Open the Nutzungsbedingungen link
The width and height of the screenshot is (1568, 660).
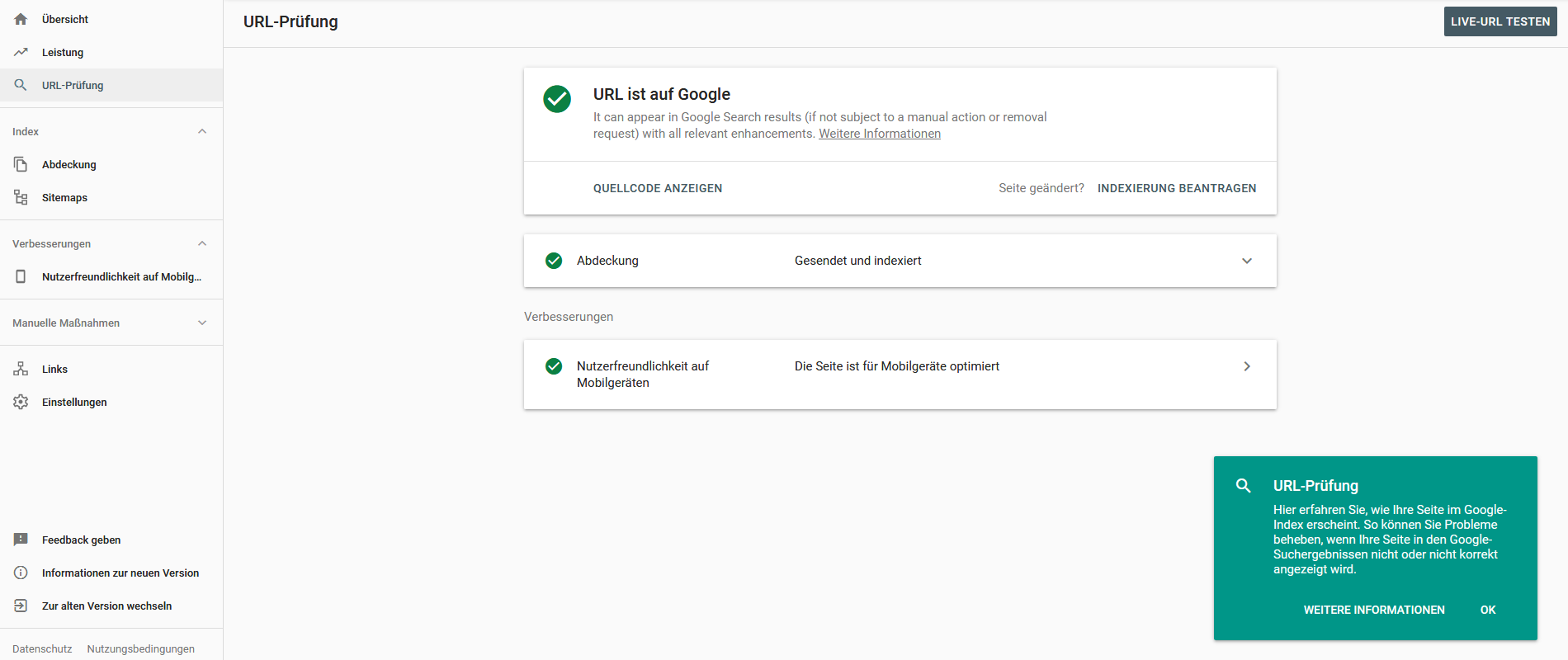[x=141, y=649]
